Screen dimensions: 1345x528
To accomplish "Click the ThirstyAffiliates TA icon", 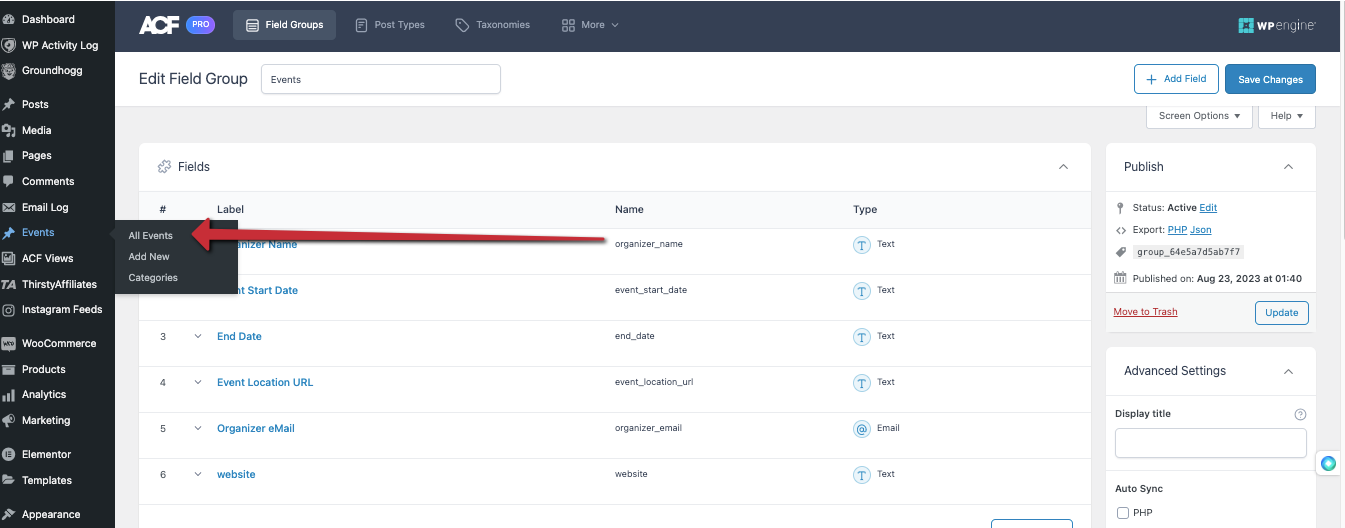I will pos(9,284).
